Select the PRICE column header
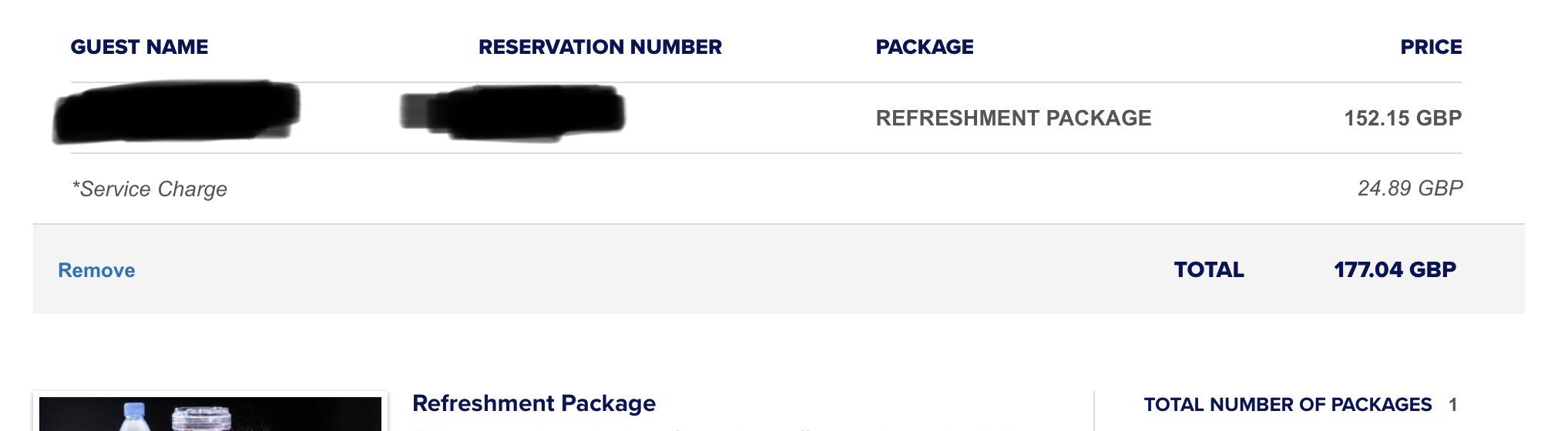 click(1431, 47)
